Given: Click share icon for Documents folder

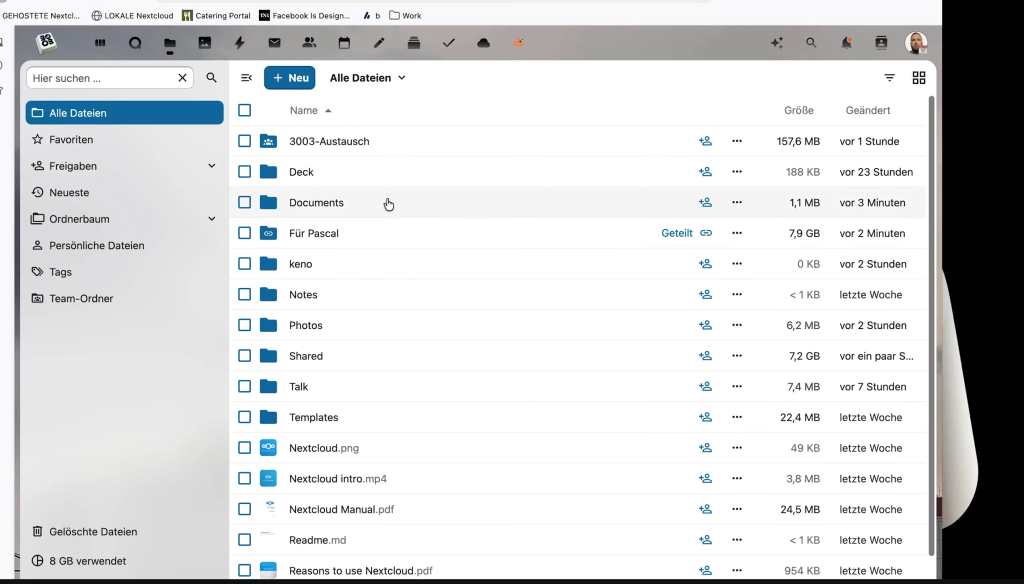Looking at the screenshot, I should 705,203.
